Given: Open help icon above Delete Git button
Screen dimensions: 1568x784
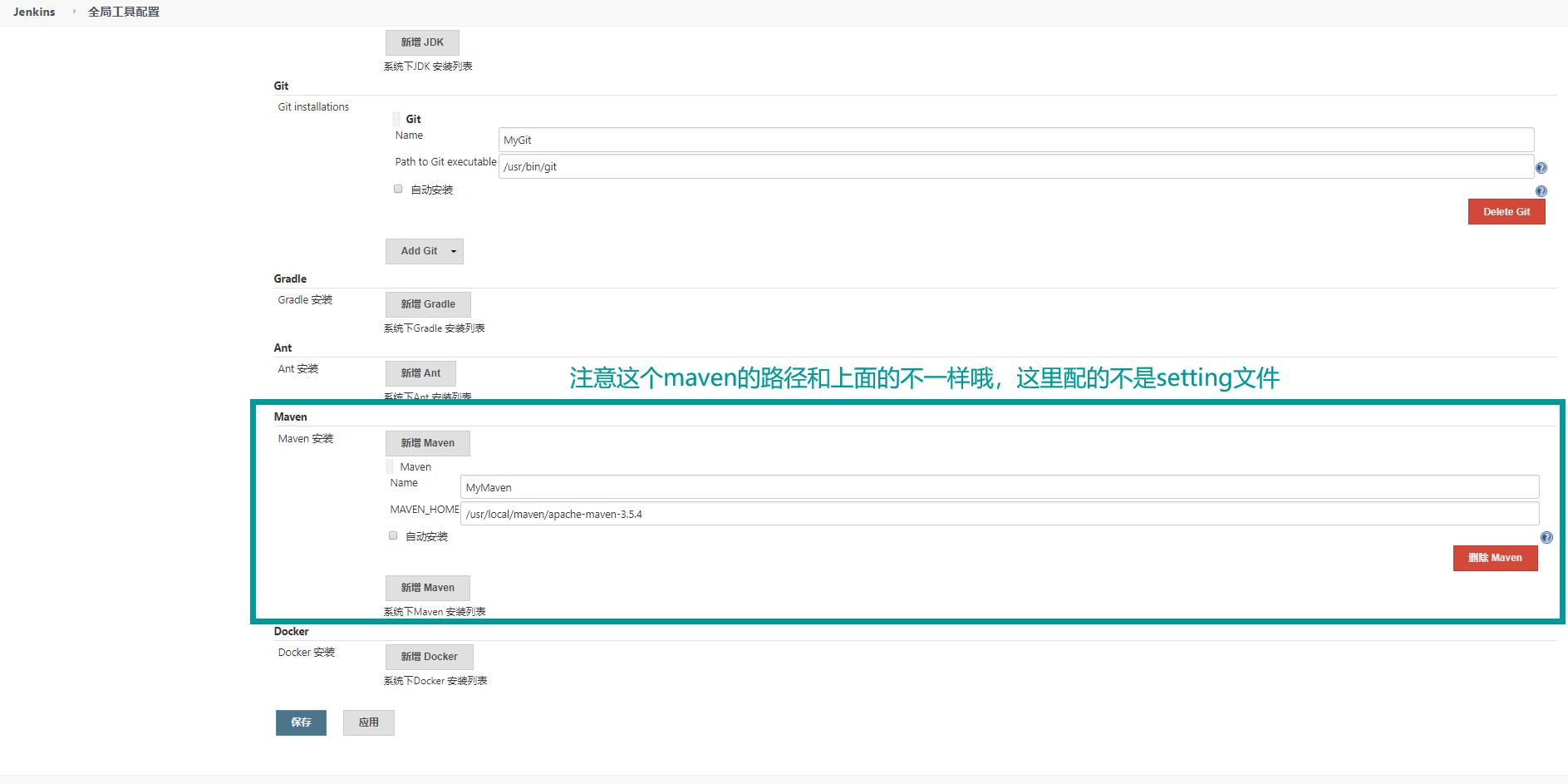Looking at the screenshot, I should coord(1541,191).
